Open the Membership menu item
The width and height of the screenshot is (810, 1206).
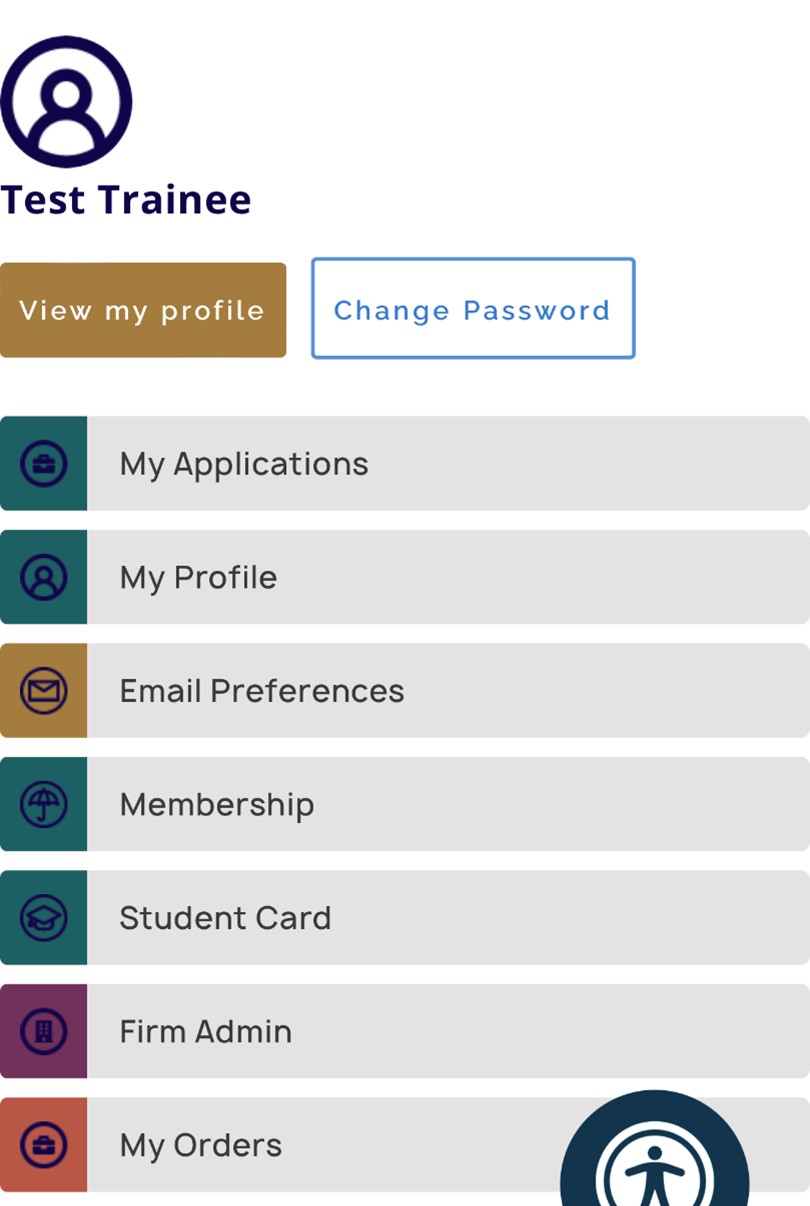(217, 804)
